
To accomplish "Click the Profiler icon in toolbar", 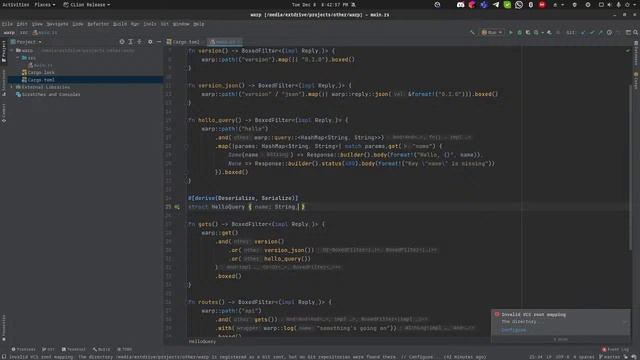I will 536,32.
